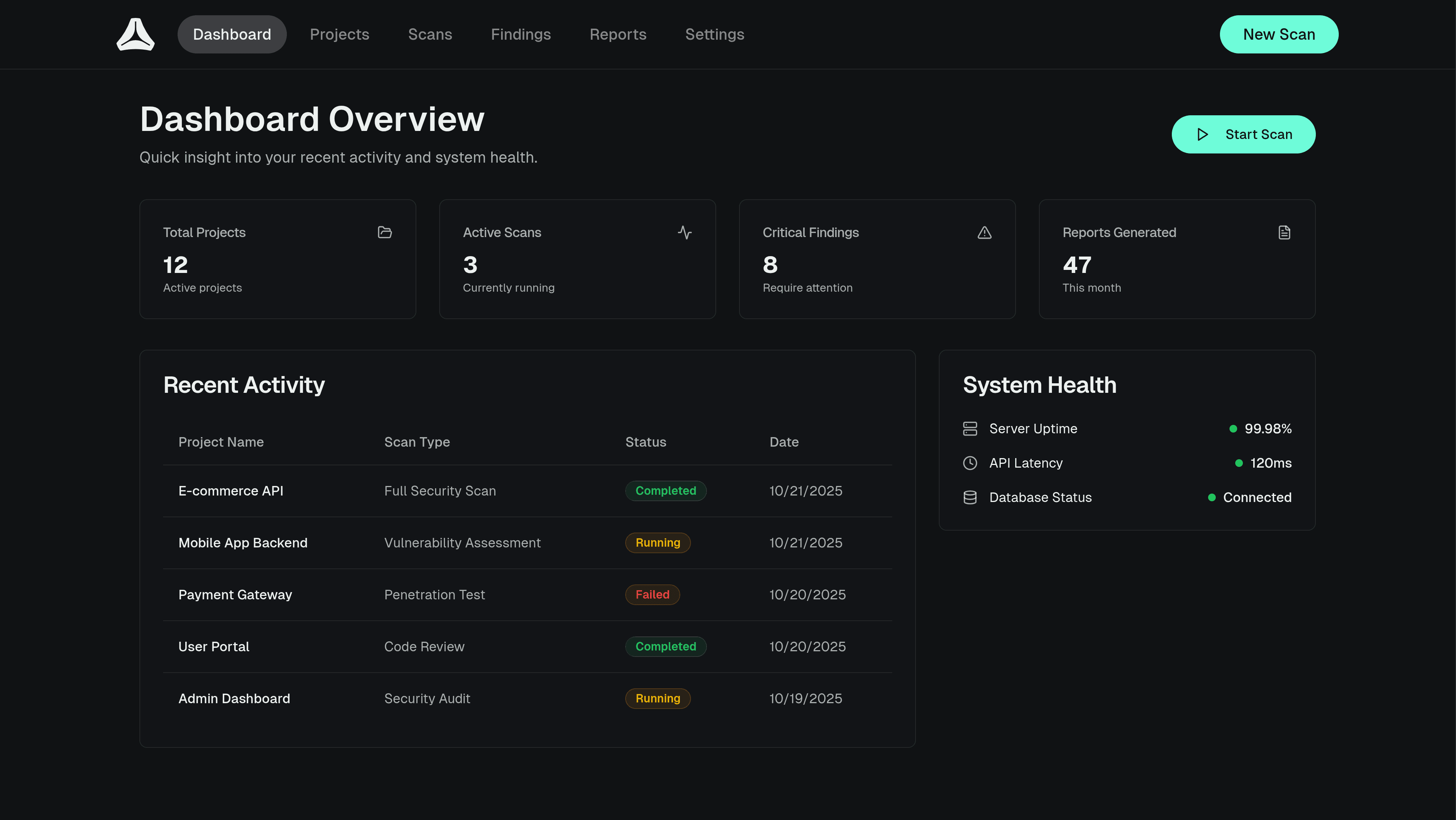Click the server icon beside Server Uptime
Screen dimensions: 1456x820
coord(970,428)
